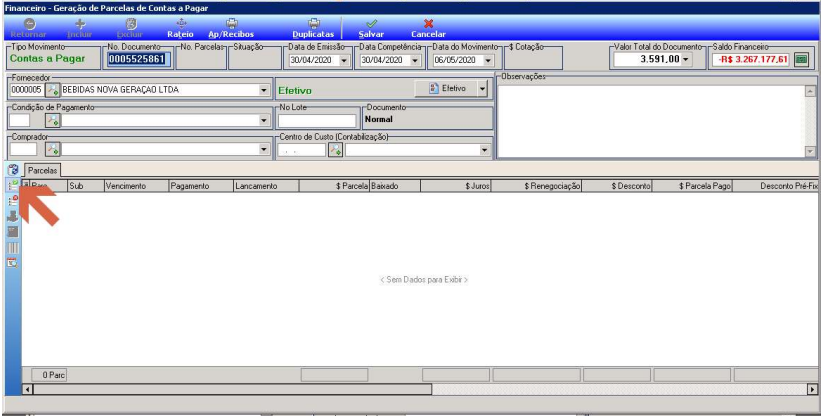The height and width of the screenshot is (417, 821).
Task: Click the 'Normal' Documento text
Action: [379, 119]
